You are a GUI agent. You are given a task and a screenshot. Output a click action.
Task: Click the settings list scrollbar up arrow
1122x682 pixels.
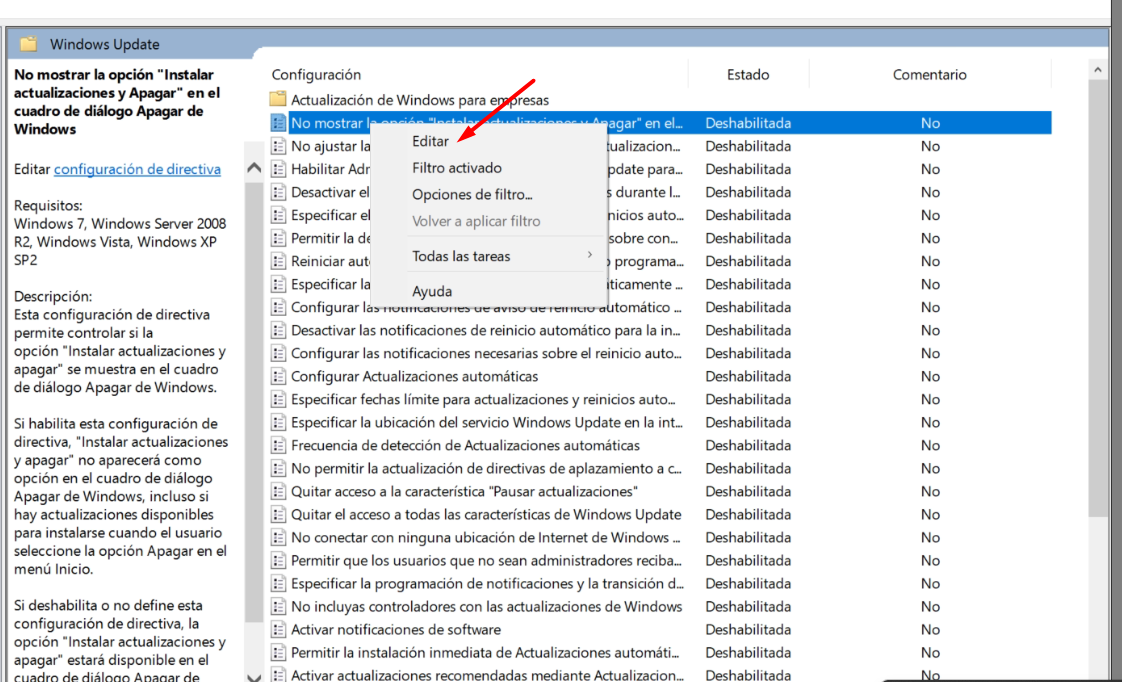coord(1098,71)
